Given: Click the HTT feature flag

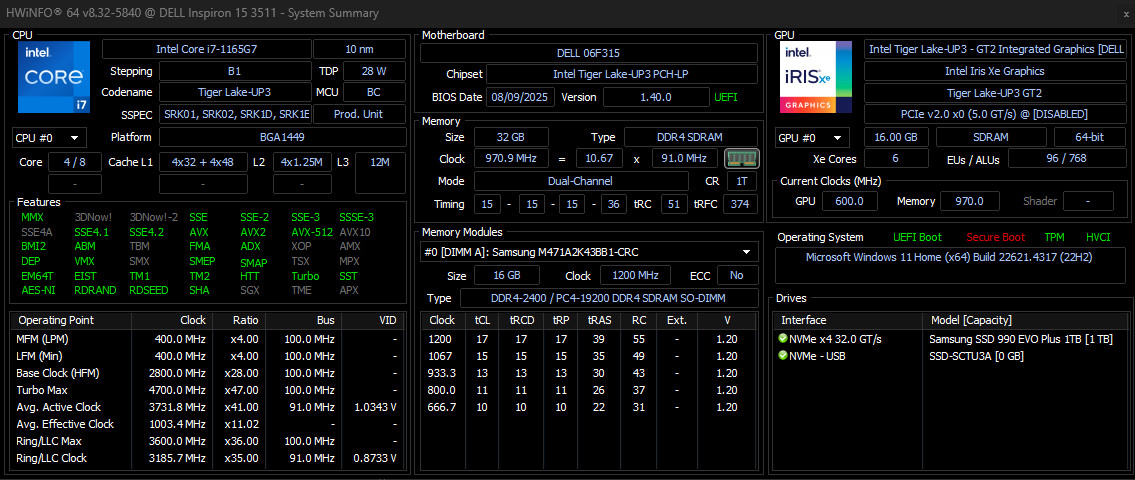Looking at the screenshot, I should point(249,276).
